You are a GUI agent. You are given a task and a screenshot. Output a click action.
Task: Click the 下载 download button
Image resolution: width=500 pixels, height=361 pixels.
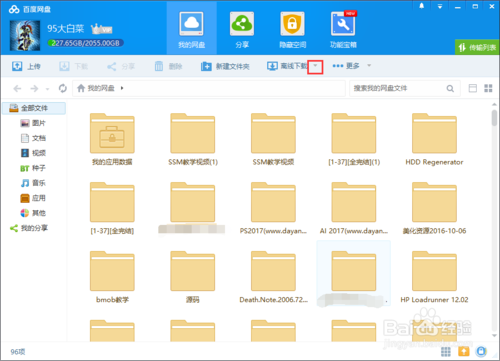[73, 66]
